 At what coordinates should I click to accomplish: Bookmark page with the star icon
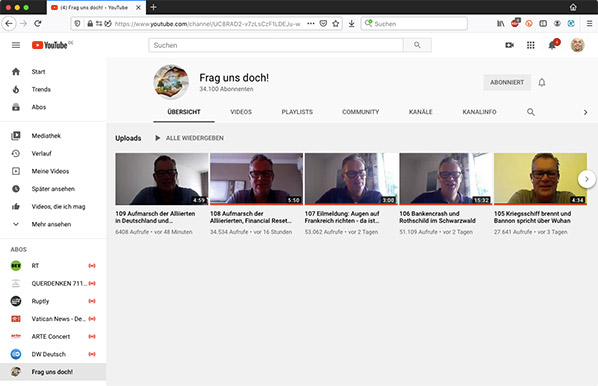pos(336,24)
